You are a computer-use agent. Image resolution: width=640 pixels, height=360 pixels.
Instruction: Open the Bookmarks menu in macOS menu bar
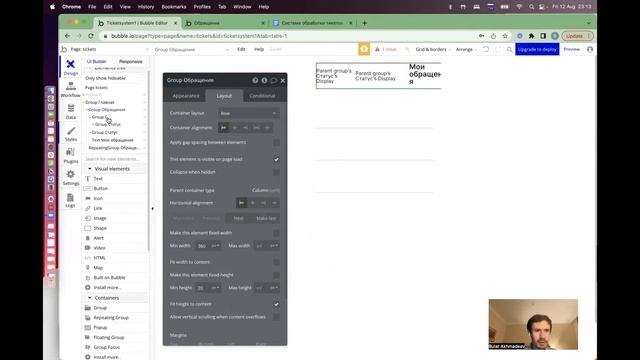(174, 7)
